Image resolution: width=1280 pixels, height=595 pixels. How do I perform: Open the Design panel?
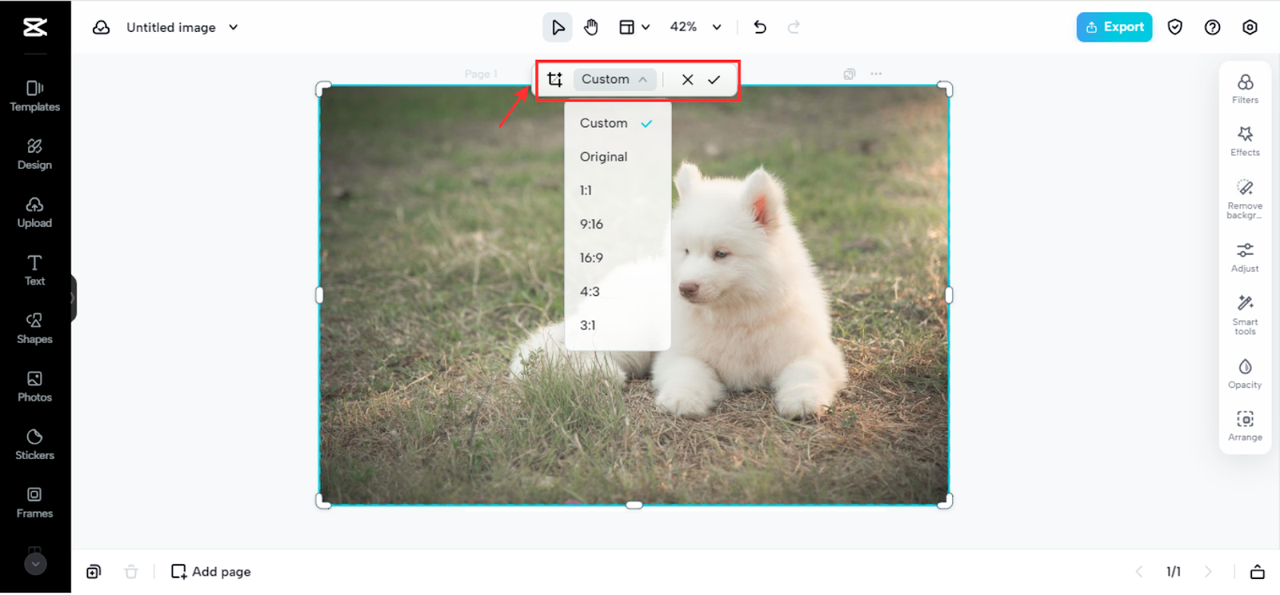coord(35,154)
